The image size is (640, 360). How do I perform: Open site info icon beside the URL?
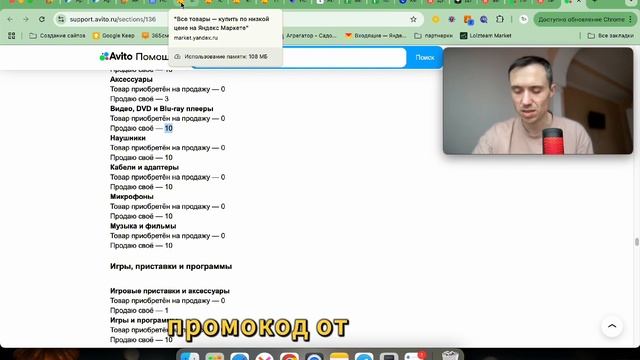(x=61, y=19)
